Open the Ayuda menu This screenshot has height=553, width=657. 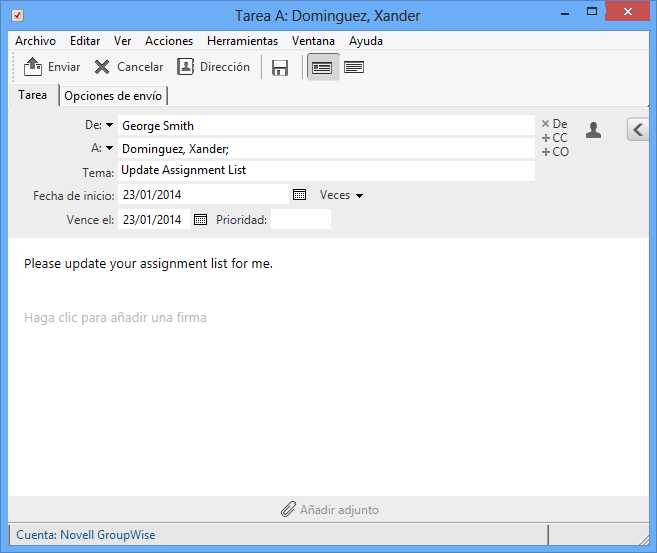pyautogui.click(x=366, y=41)
